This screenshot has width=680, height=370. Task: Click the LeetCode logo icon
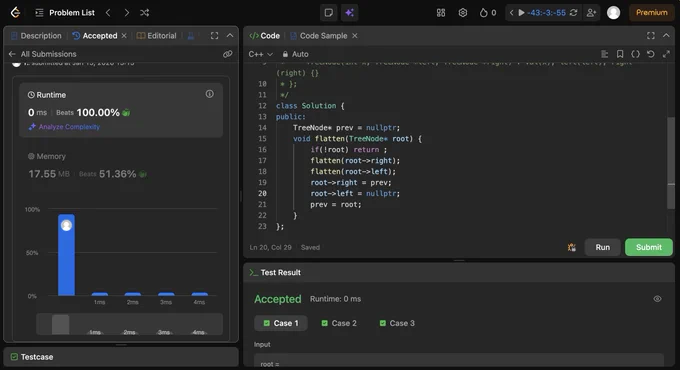click(x=15, y=13)
